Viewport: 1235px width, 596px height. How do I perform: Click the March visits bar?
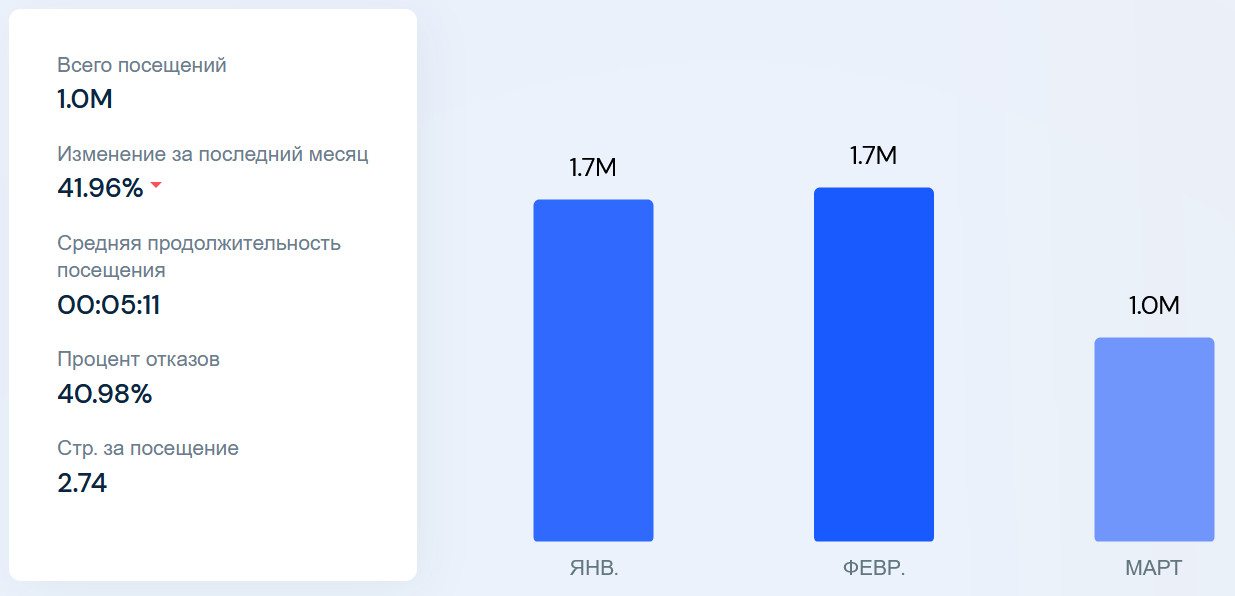click(1154, 439)
